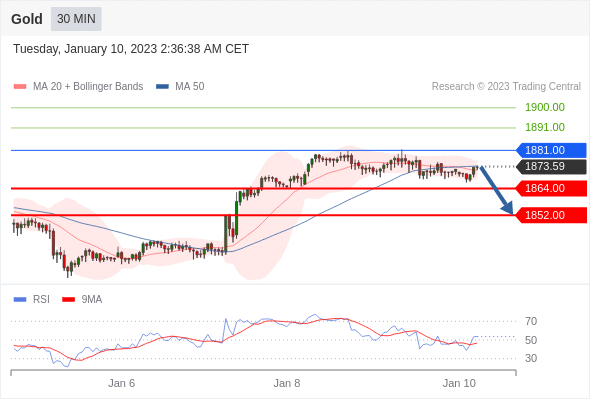Click the red 1864.00 target price tag

[551, 188]
